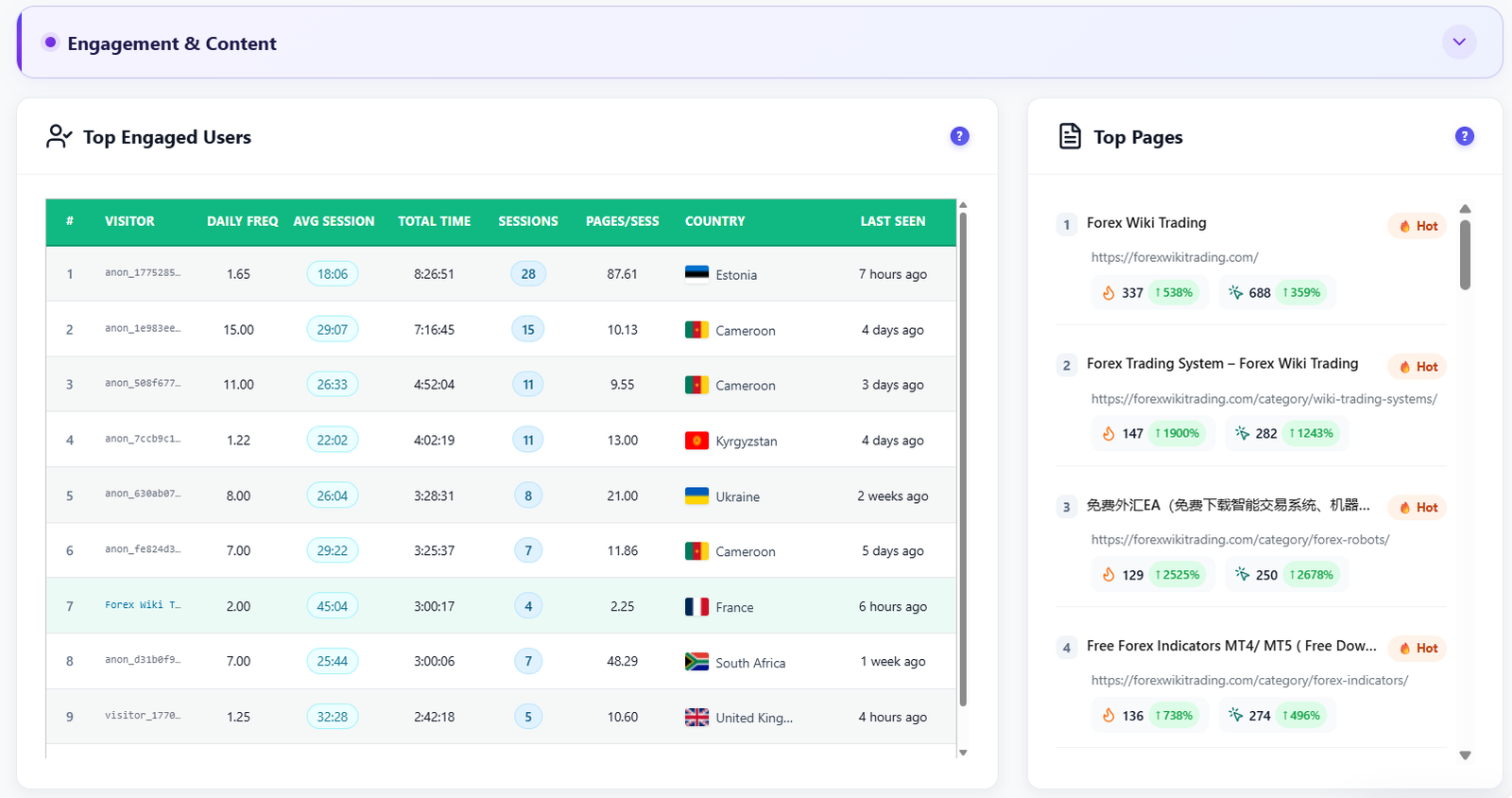The width and height of the screenshot is (1512, 798).
Task: Open the forex-robots category URL
Action: pos(1240,540)
